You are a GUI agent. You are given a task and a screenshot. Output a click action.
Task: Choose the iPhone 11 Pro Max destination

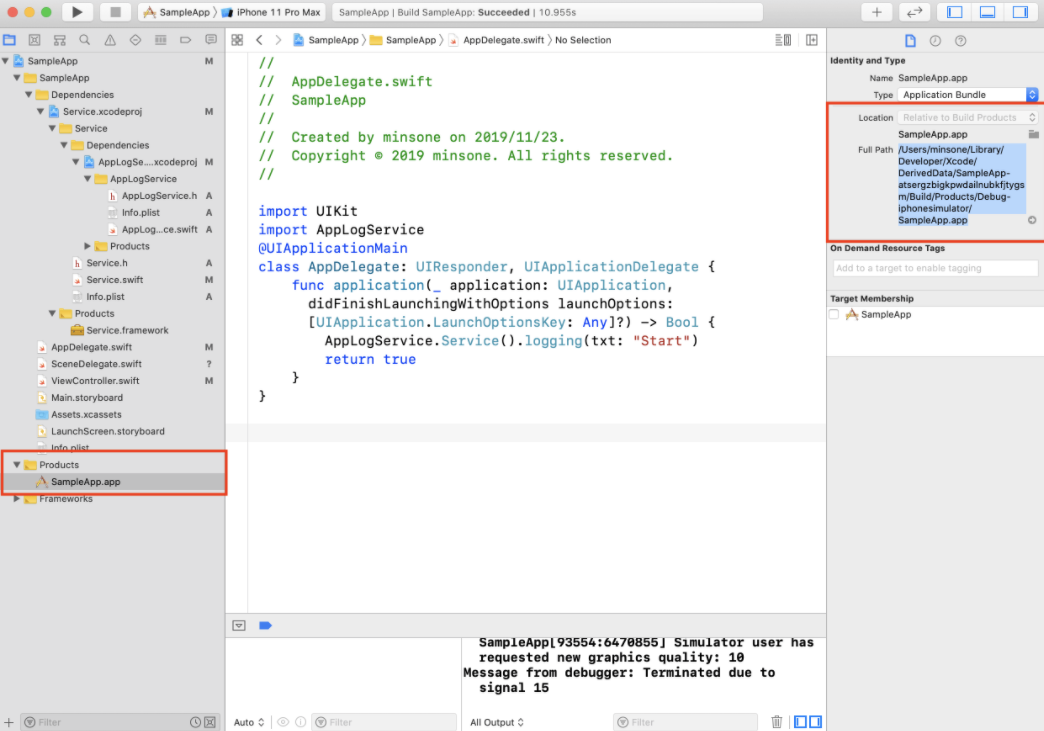pyautogui.click(x=272, y=12)
